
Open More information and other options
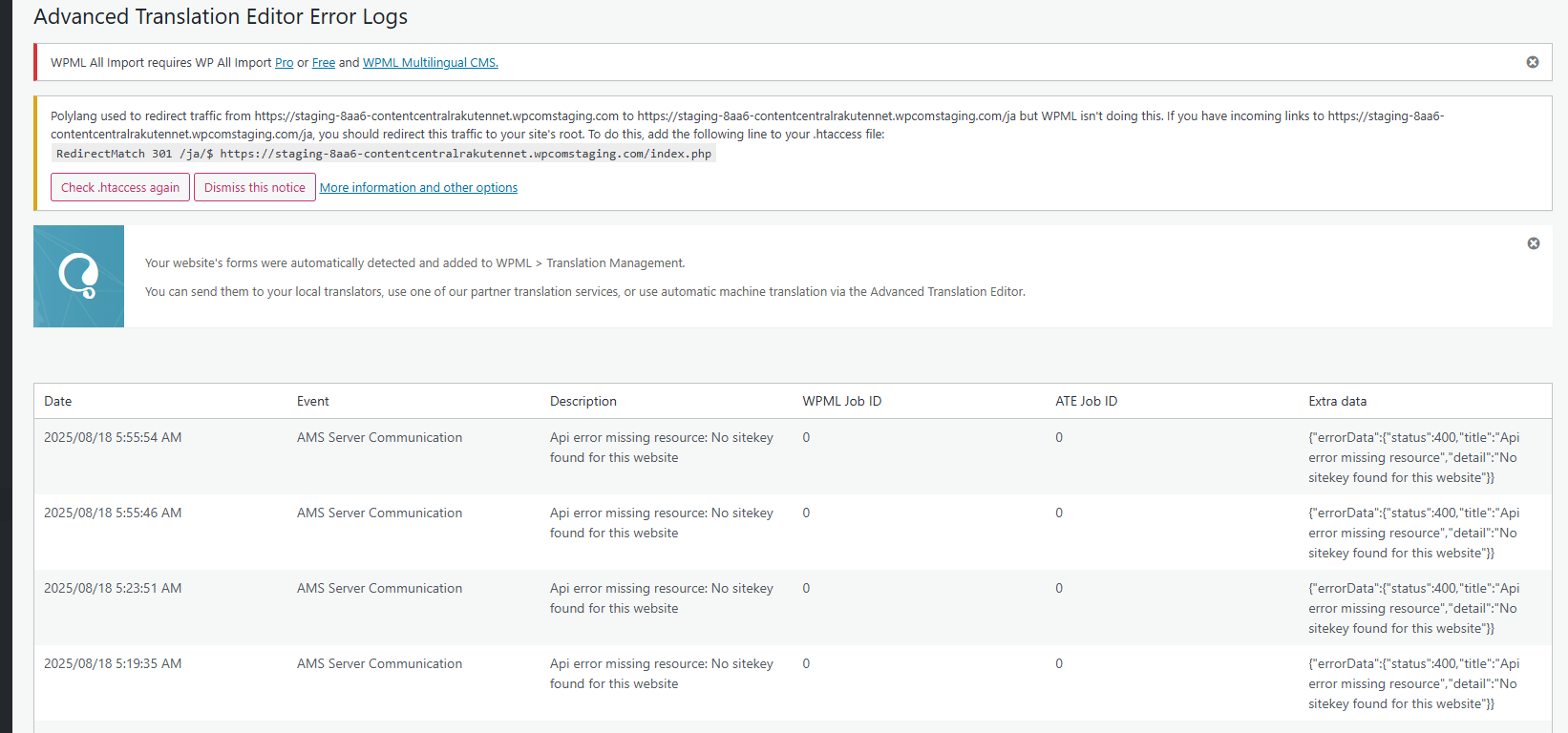pos(418,188)
